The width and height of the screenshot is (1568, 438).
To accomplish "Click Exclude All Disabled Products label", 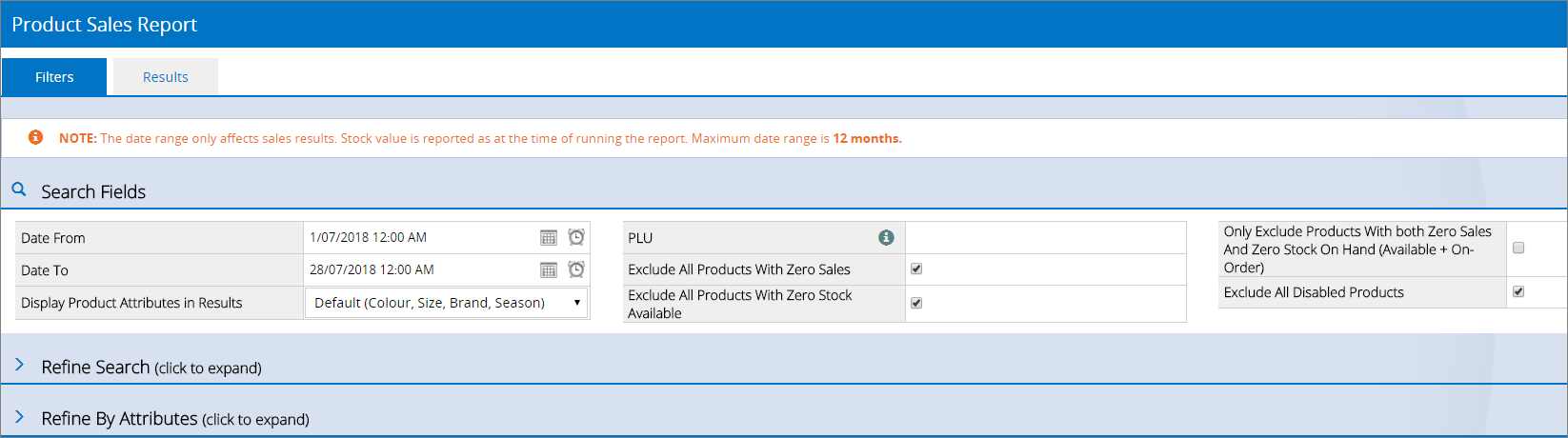I will click(1314, 292).
